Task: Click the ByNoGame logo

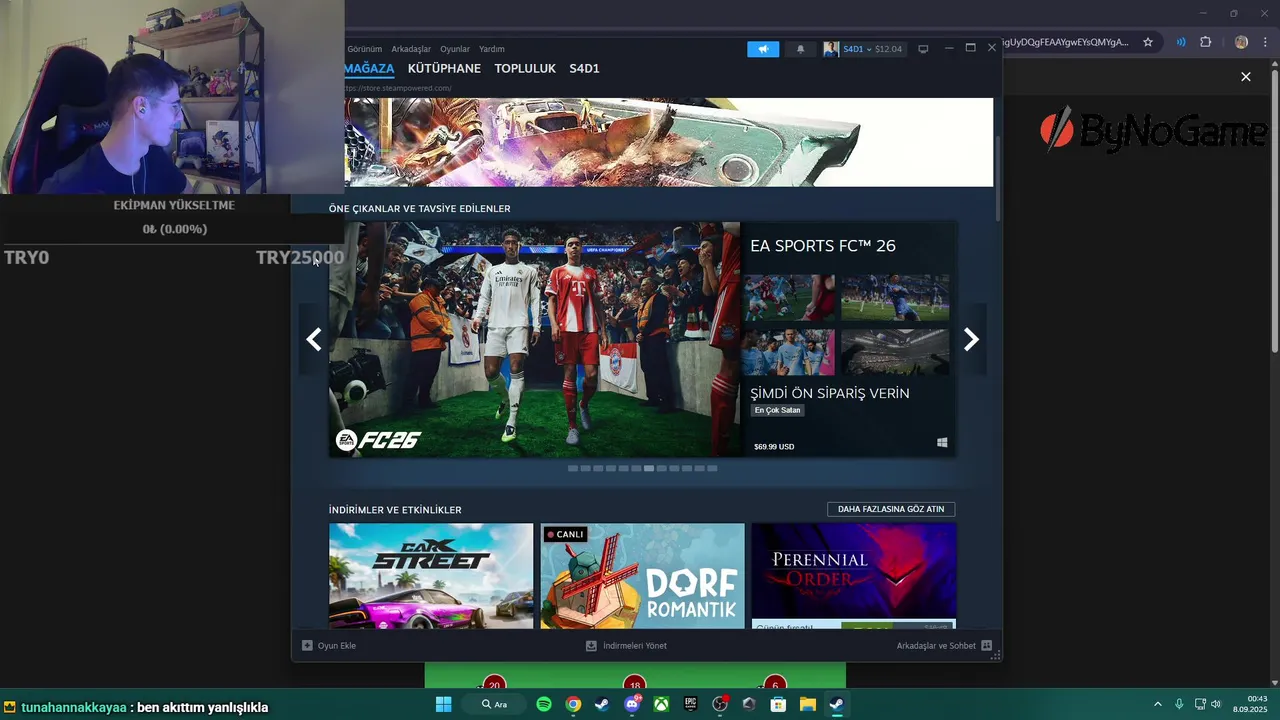Action: coord(1153,130)
